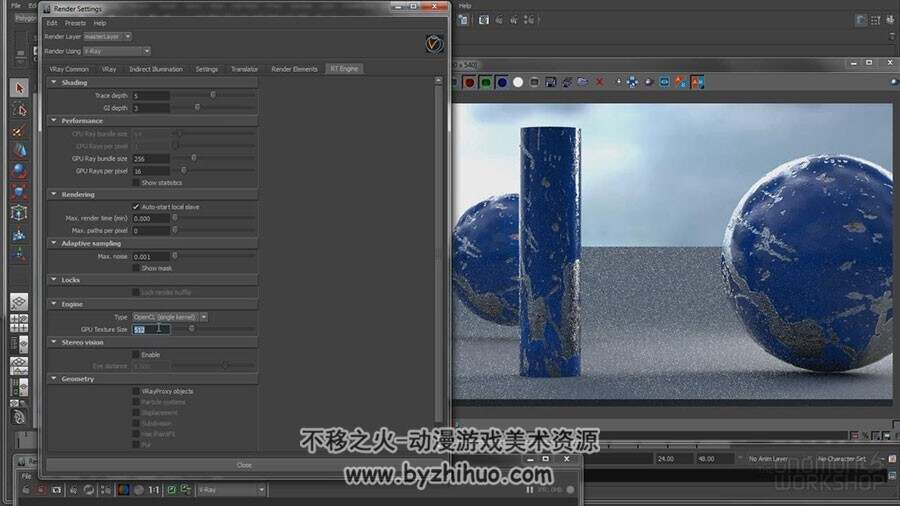Viewport: 900px width, 506px height.
Task: Check Enable under Stereo vision
Action: click(136, 355)
